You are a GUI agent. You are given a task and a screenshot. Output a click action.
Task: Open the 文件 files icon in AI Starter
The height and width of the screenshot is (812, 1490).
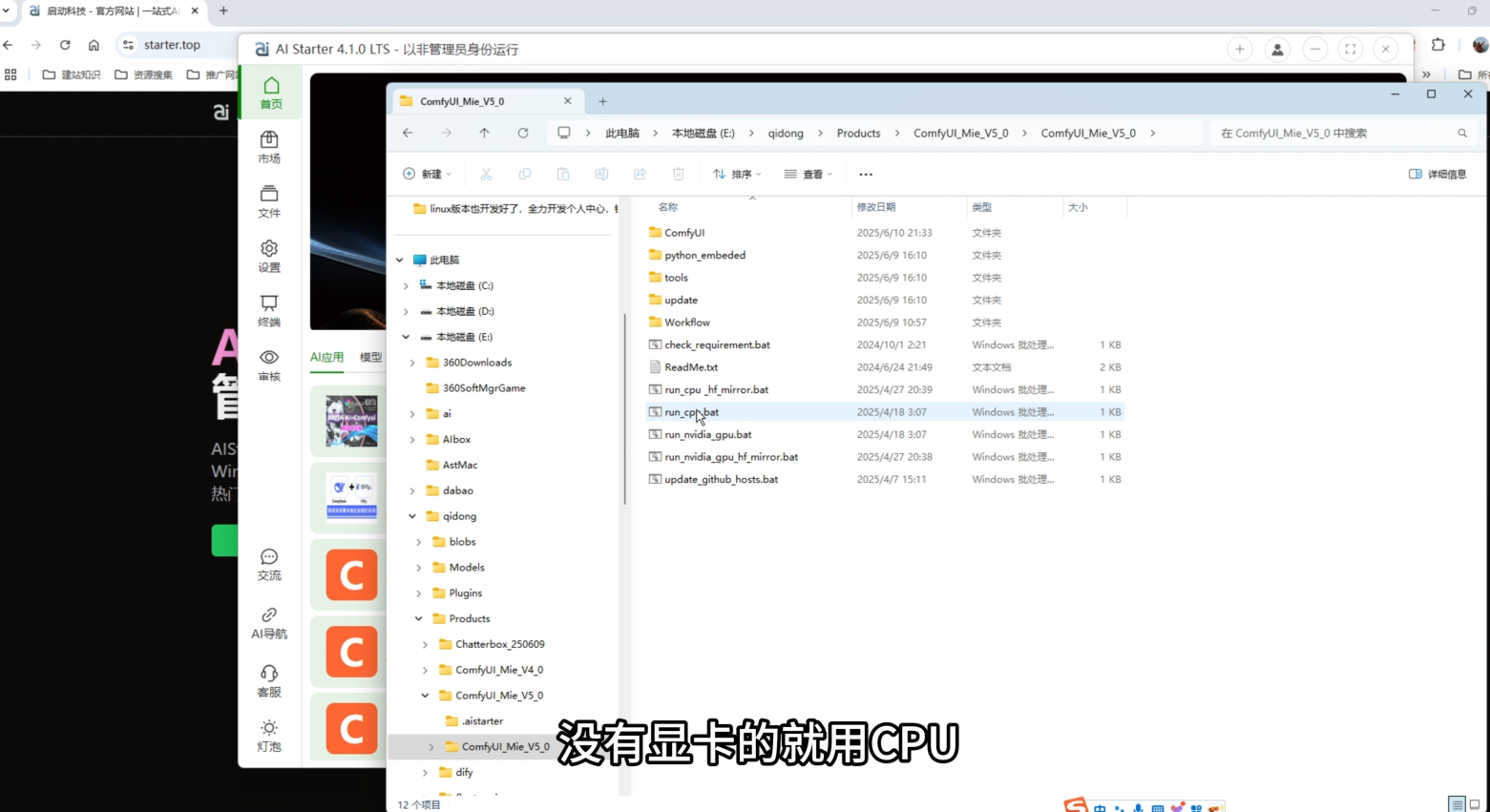[x=269, y=201]
